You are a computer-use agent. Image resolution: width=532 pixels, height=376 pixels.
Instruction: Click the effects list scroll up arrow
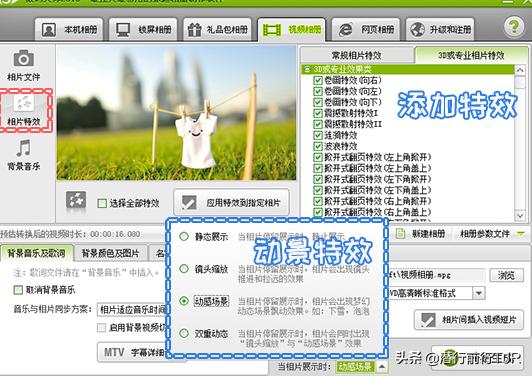coord(520,70)
